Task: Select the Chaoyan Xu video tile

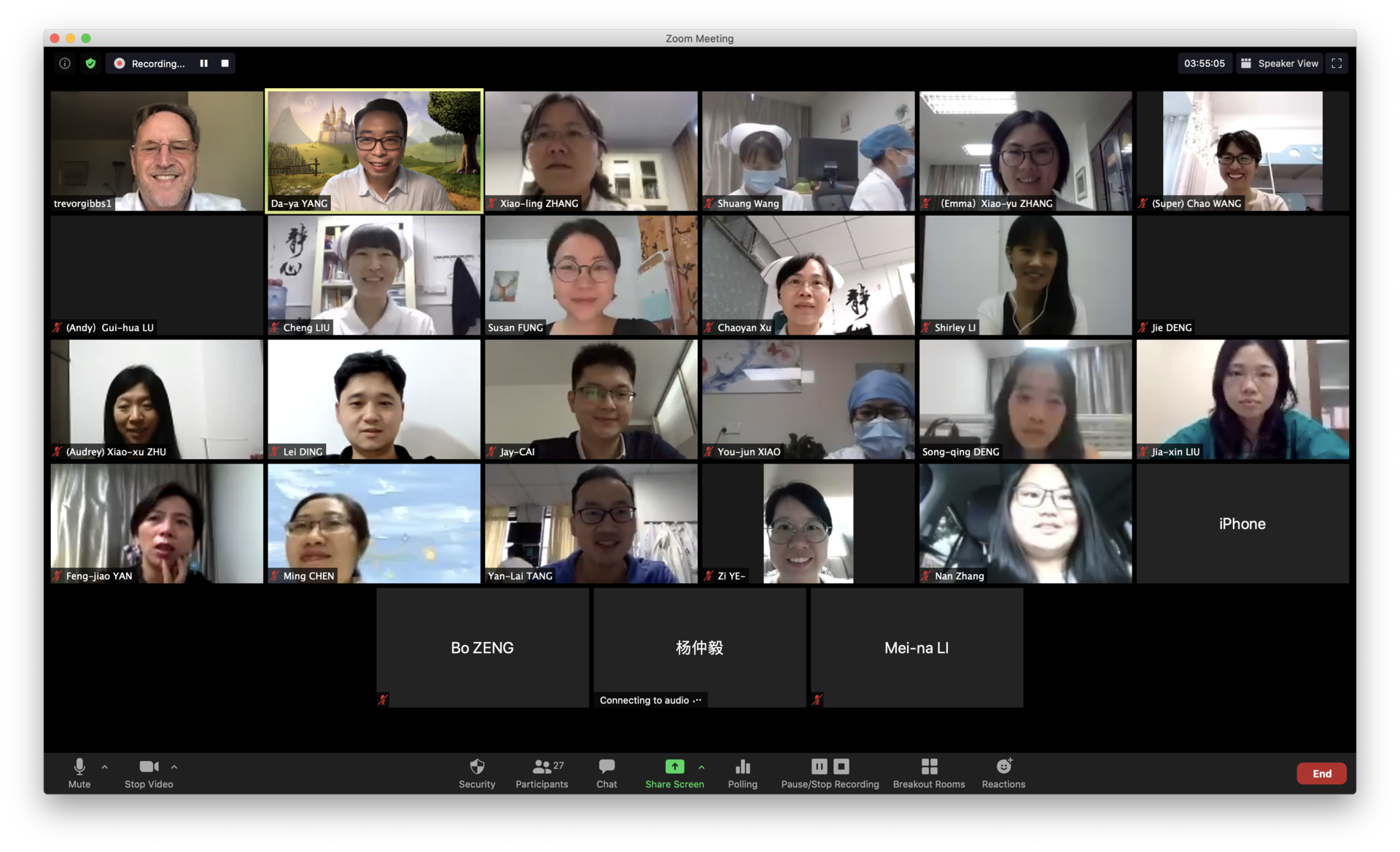Action: pyautogui.click(x=808, y=275)
